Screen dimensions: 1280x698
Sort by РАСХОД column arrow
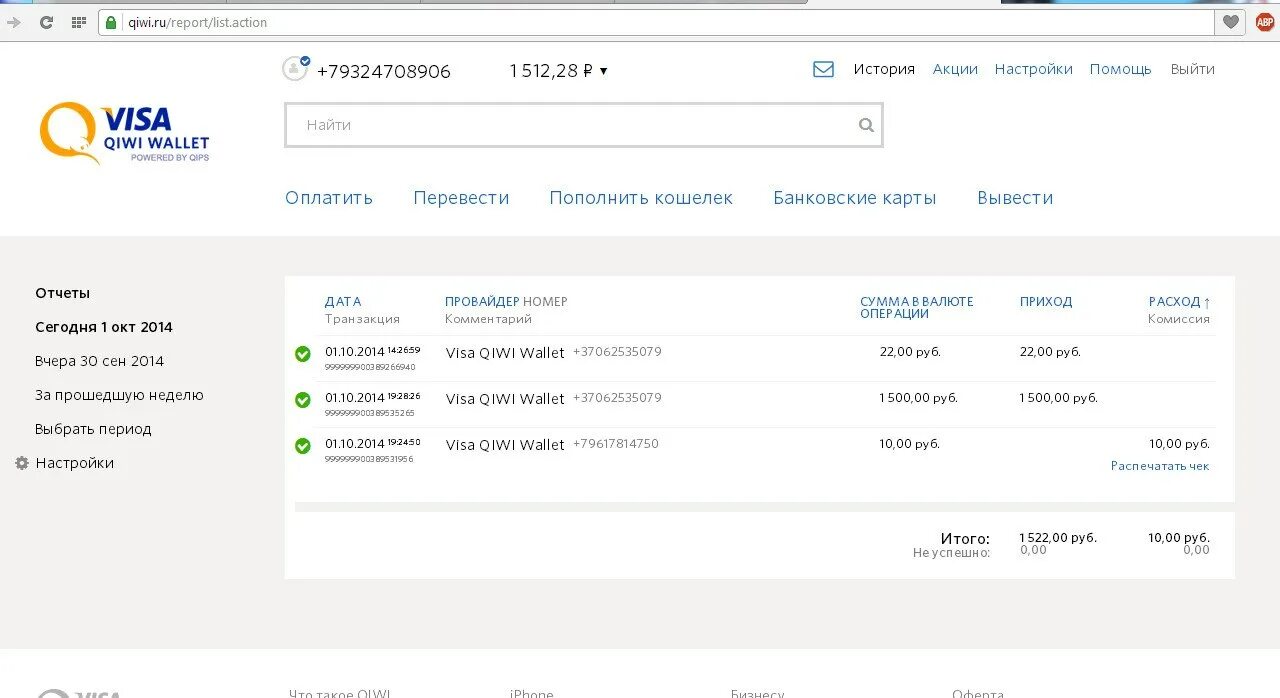[1207, 302]
